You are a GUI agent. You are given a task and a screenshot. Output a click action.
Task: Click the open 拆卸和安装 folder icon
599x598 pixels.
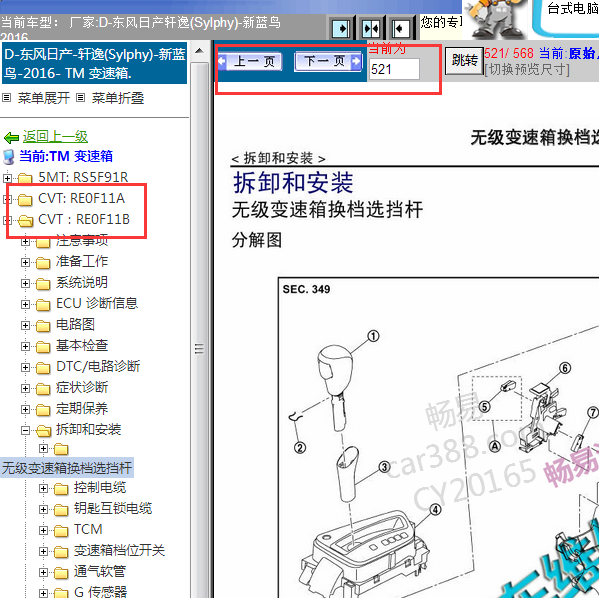click(x=43, y=431)
